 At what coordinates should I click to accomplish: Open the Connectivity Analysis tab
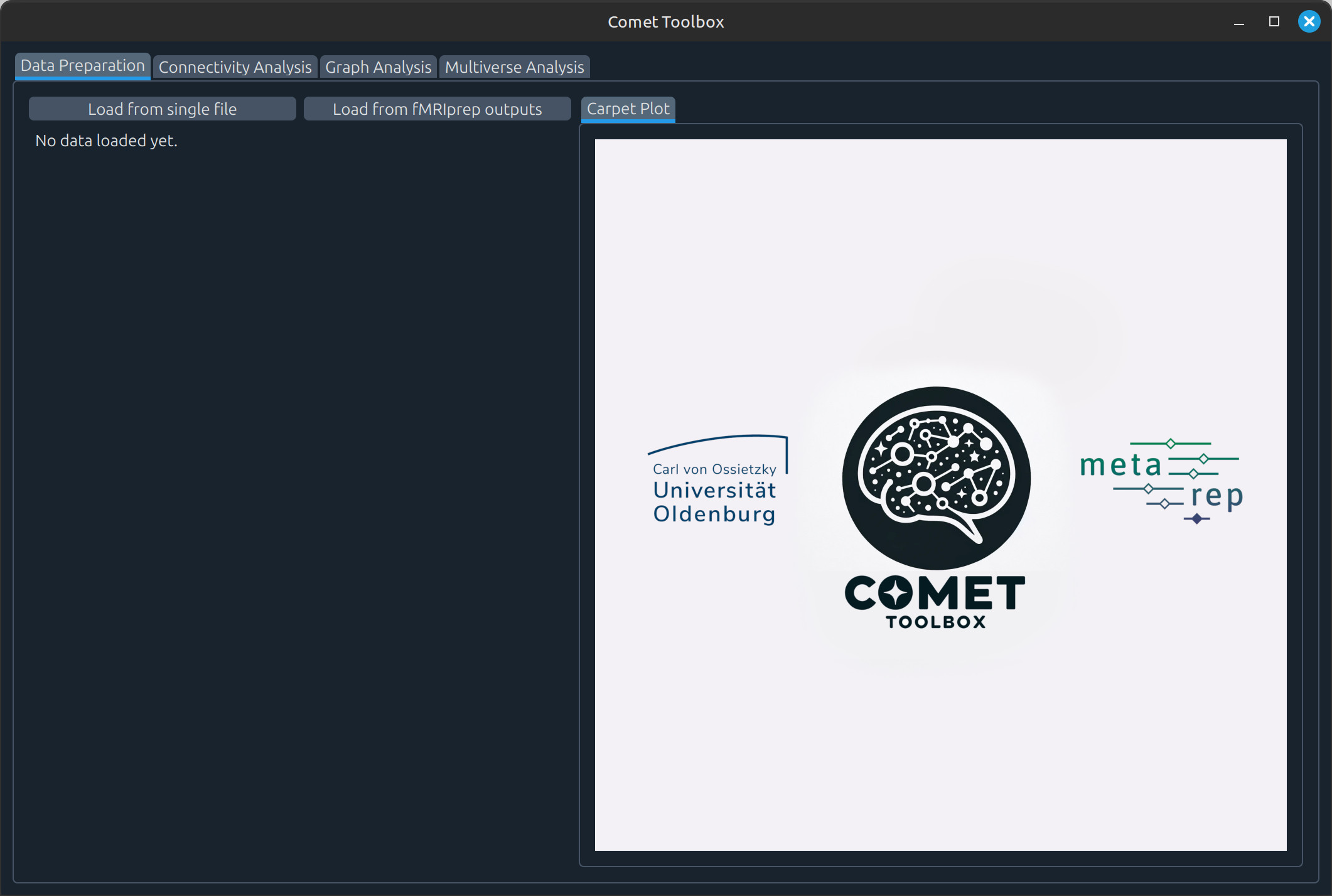tap(235, 67)
